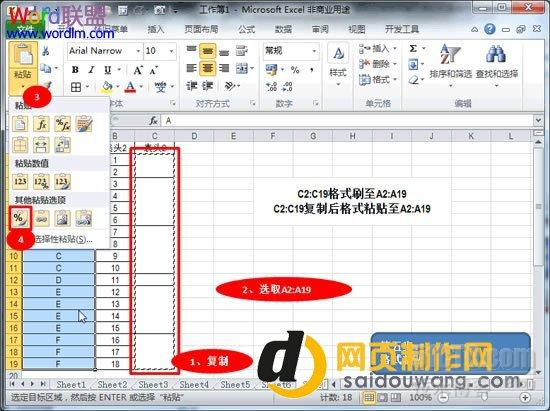
Task: Choose the No Borders paste icon
Action: click(20, 145)
